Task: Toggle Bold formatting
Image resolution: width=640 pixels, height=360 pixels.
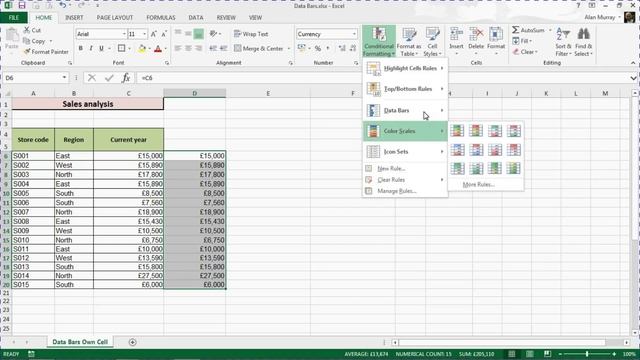Action: (81, 49)
